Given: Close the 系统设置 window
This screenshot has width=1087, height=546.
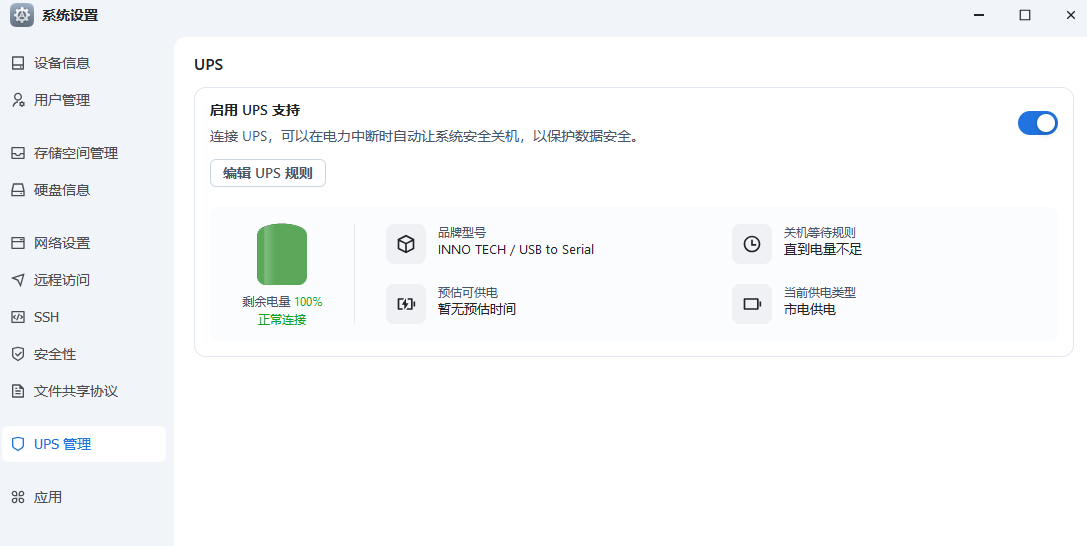Looking at the screenshot, I should click(1070, 15).
